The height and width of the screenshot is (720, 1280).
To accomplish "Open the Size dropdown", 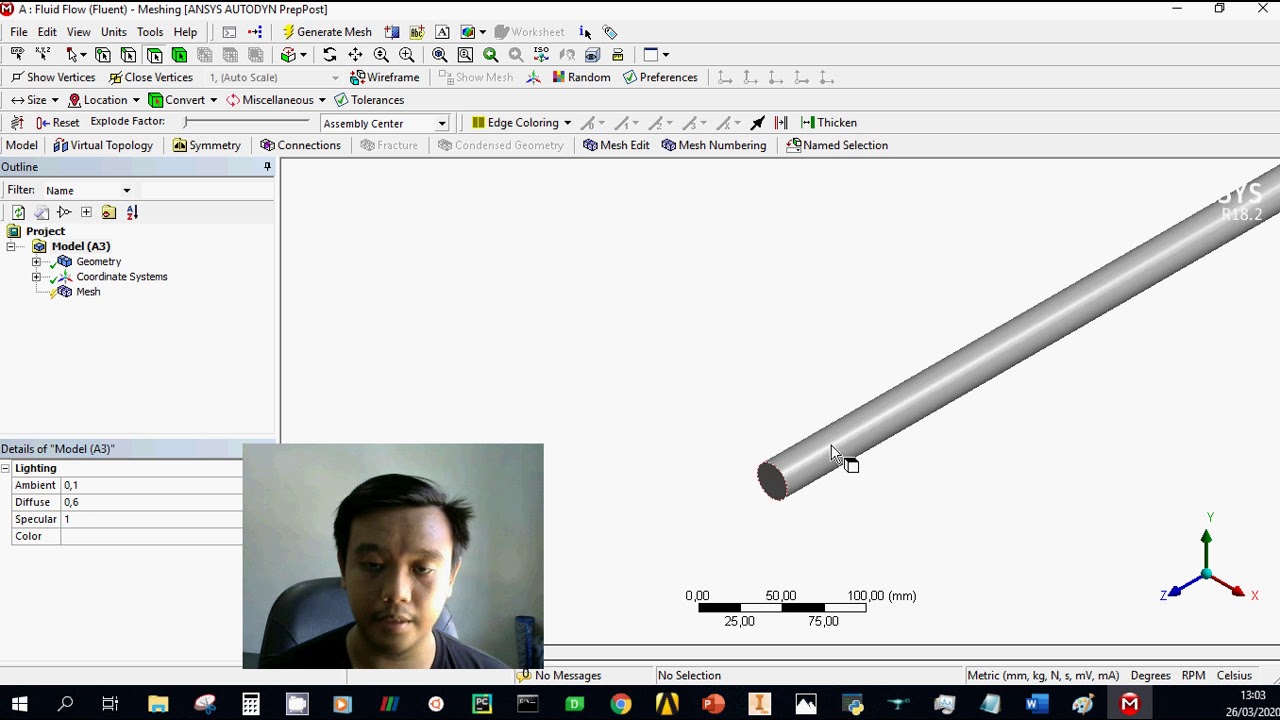I will [34, 100].
